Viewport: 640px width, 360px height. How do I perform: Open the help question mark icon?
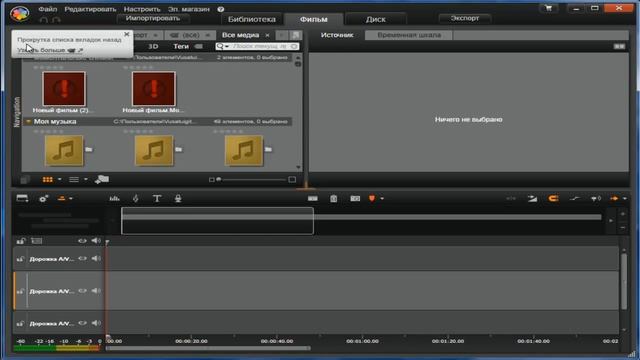click(221, 9)
